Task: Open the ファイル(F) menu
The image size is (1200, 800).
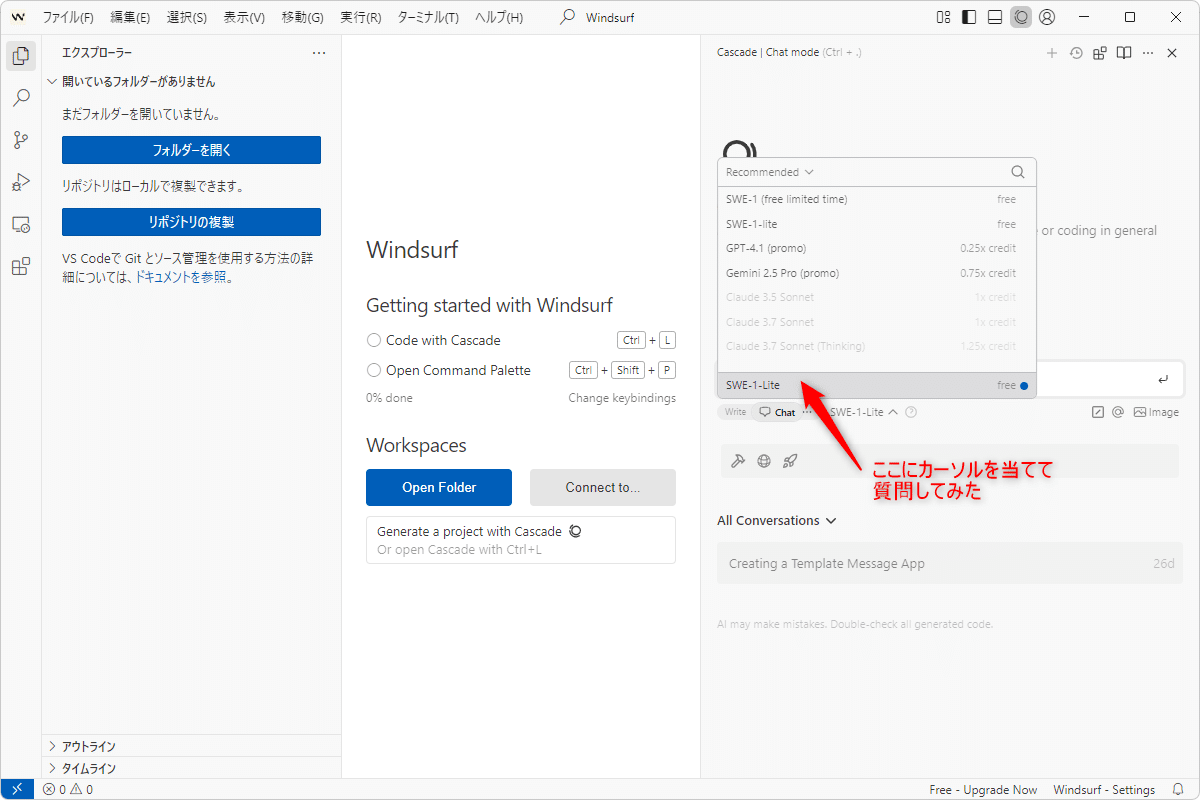Action: coord(68,17)
